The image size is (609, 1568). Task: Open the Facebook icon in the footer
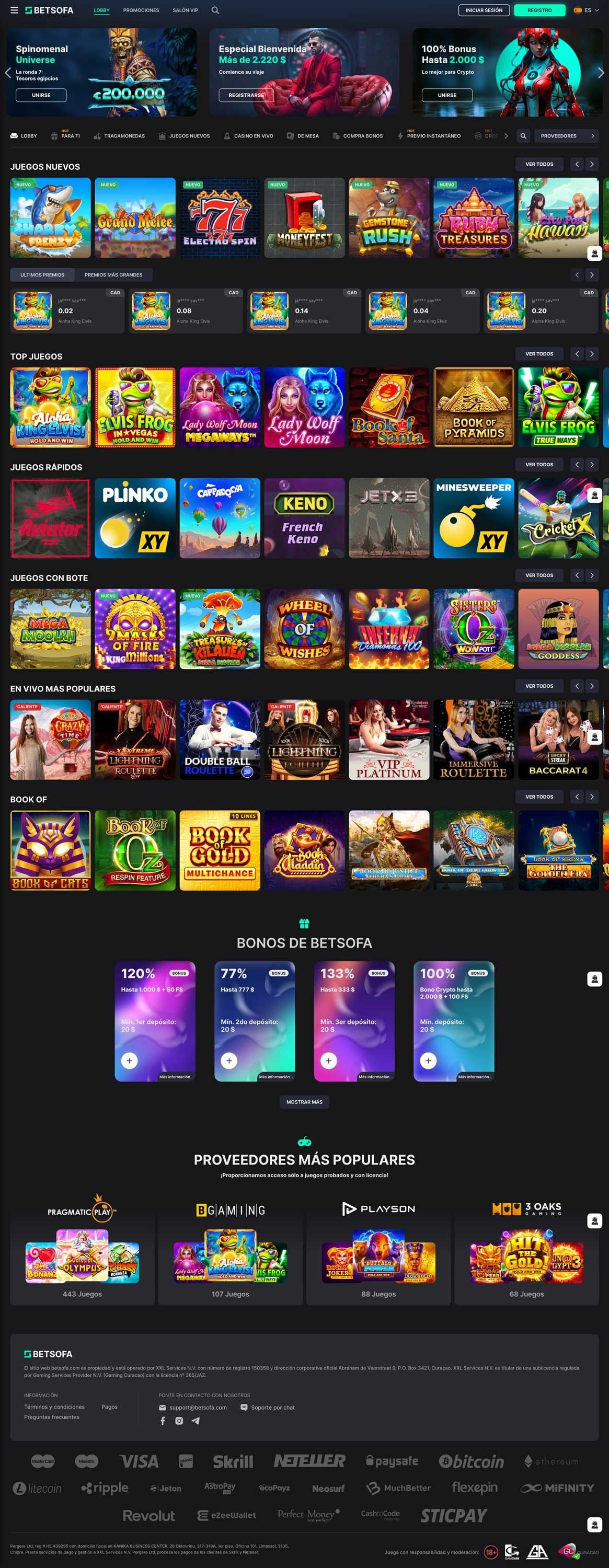[x=163, y=1421]
